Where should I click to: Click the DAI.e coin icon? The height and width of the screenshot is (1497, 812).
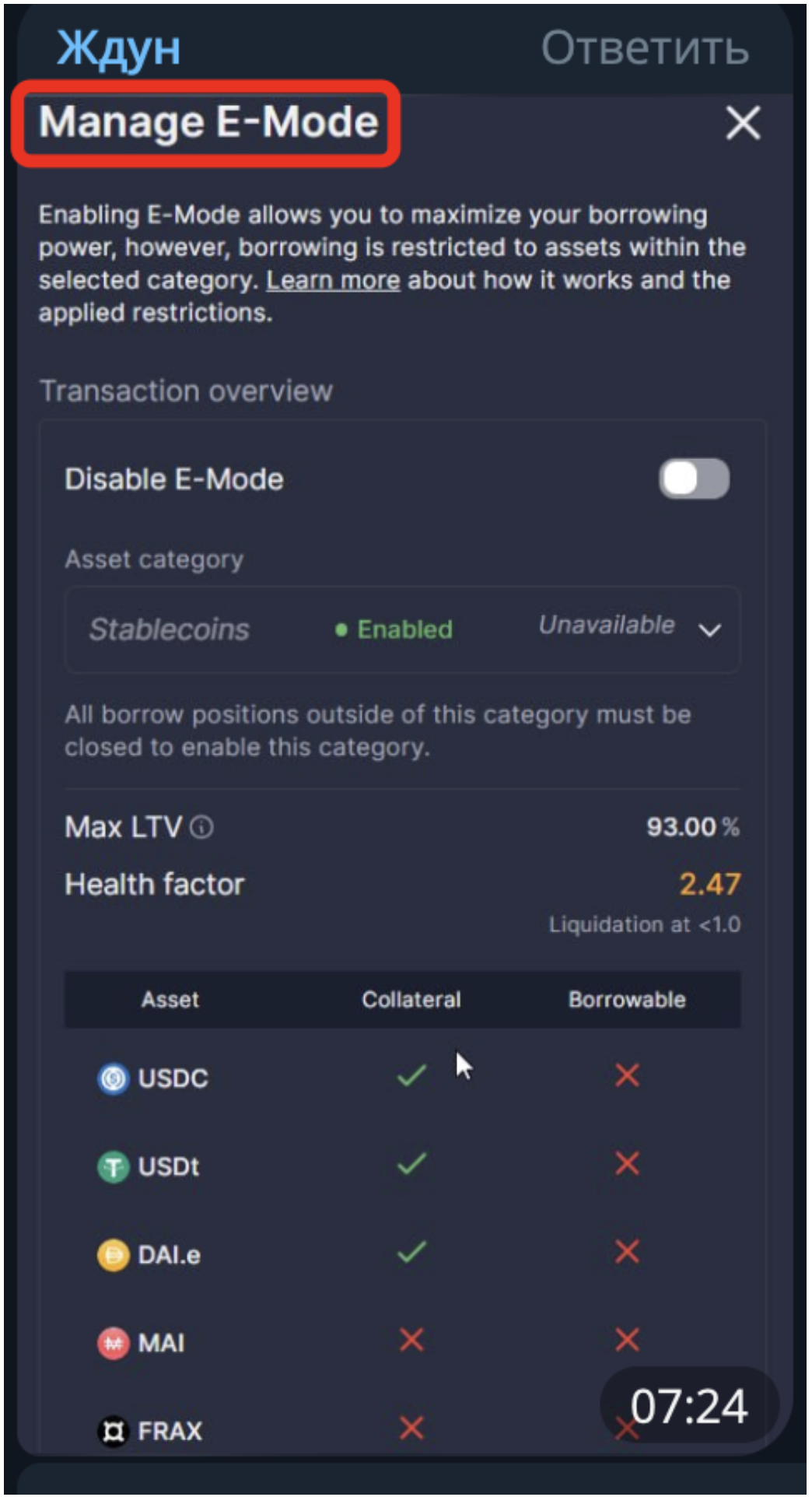click(113, 1255)
